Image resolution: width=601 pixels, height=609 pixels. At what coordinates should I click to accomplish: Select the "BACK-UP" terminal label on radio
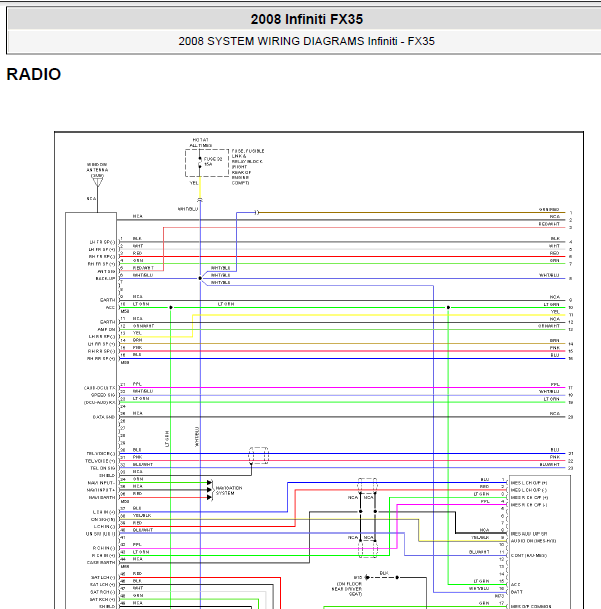pyautogui.click(x=105, y=278)
